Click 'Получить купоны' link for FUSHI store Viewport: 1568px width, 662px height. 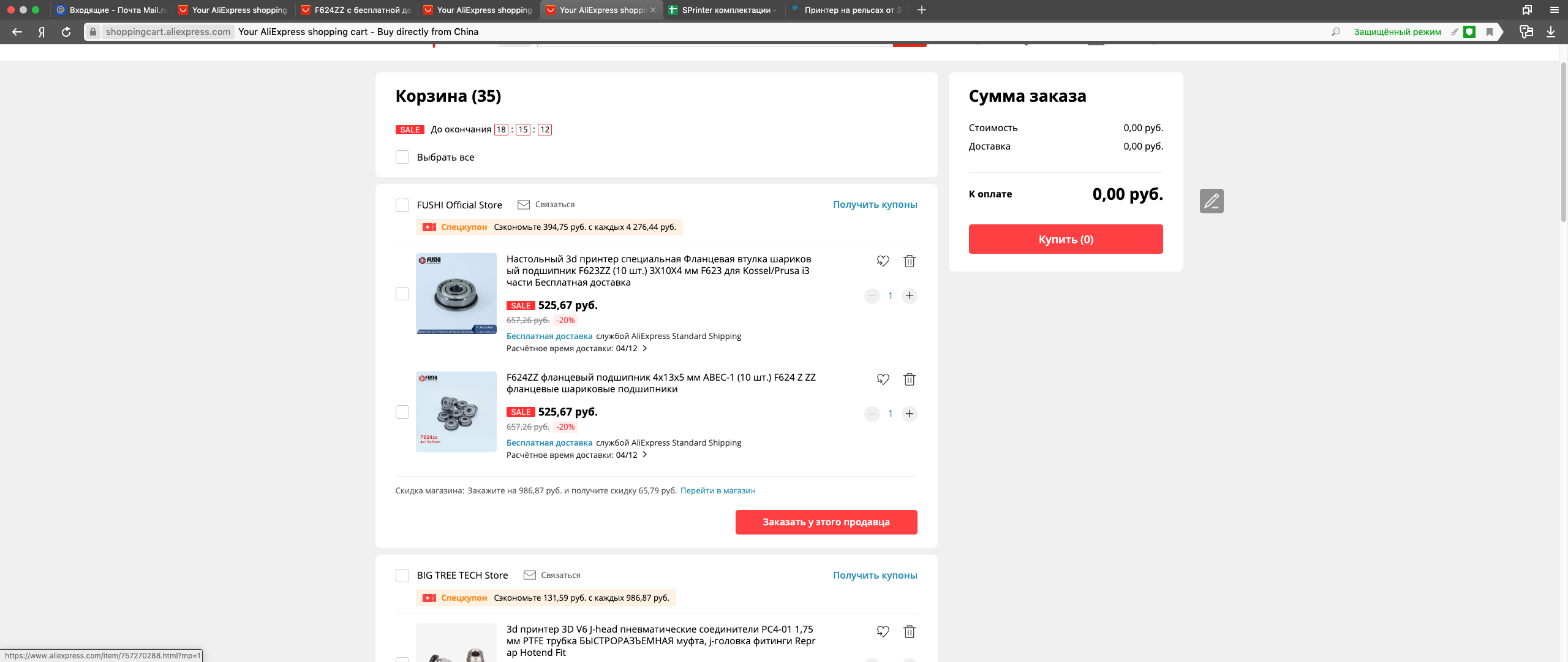(x=875, y=205)
